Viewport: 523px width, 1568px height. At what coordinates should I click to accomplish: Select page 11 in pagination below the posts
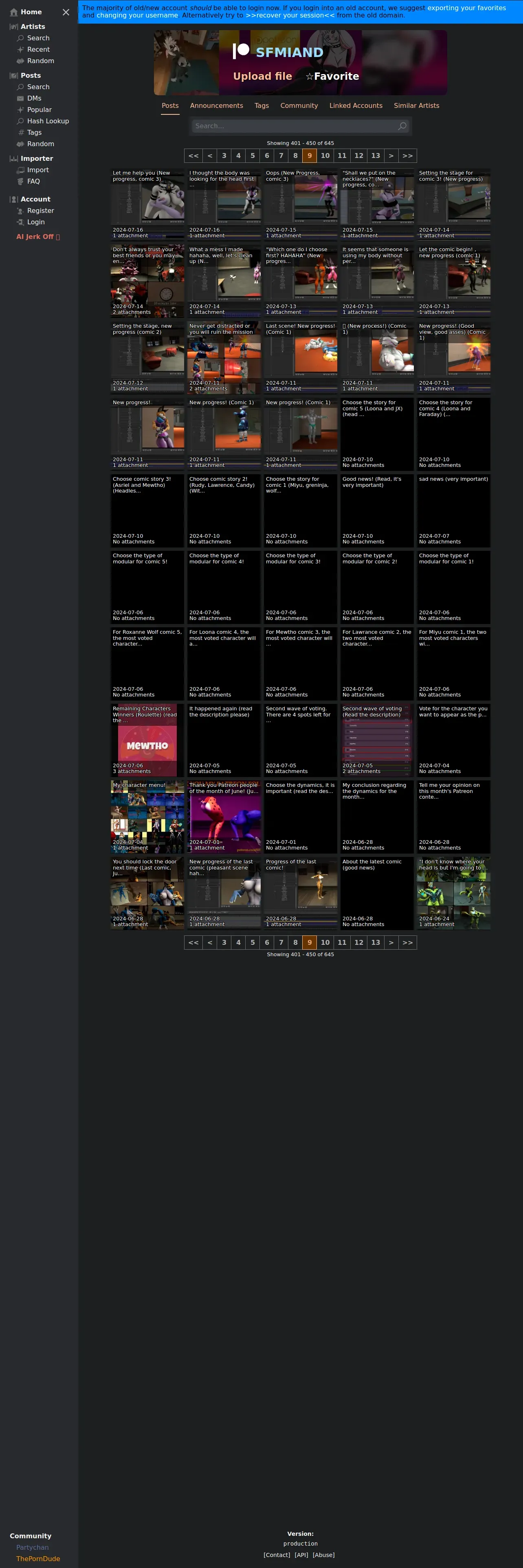click(x=342, y=943)
